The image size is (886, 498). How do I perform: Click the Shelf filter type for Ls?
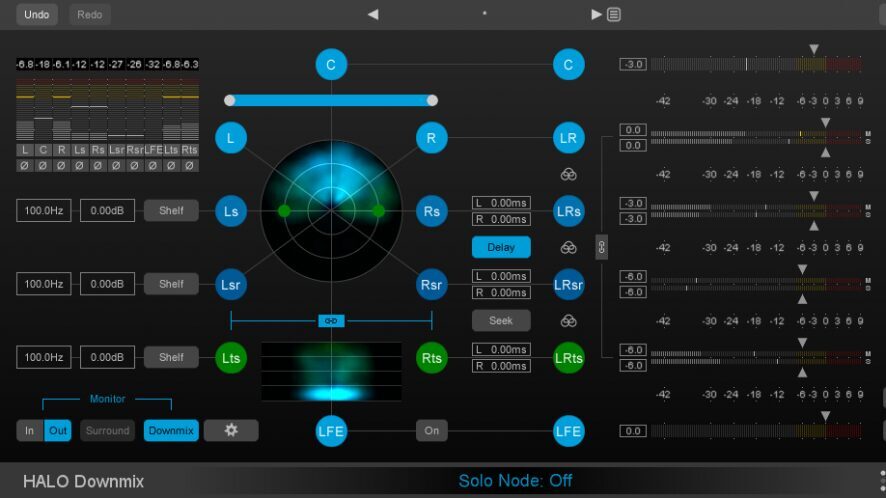171,211
